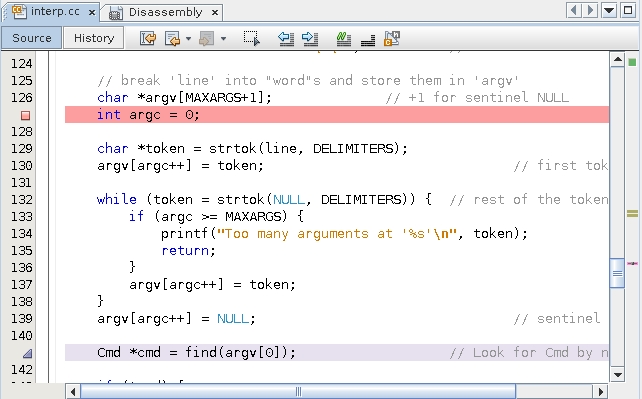This screenshot has height=399, width=642.
Task: Click line number 139 in the gutter
Action: coord(21,318)
